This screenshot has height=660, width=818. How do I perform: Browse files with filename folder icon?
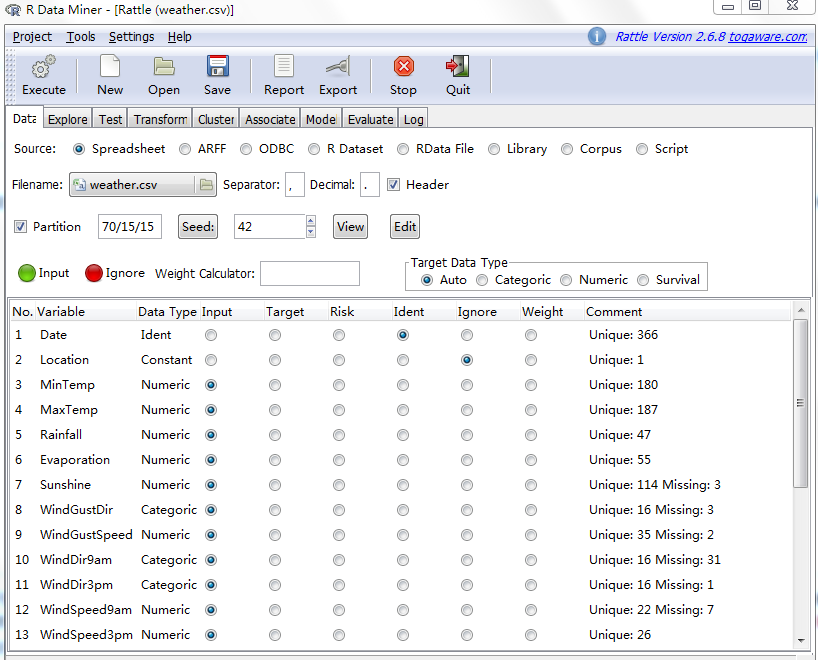[x=207, y=184]
